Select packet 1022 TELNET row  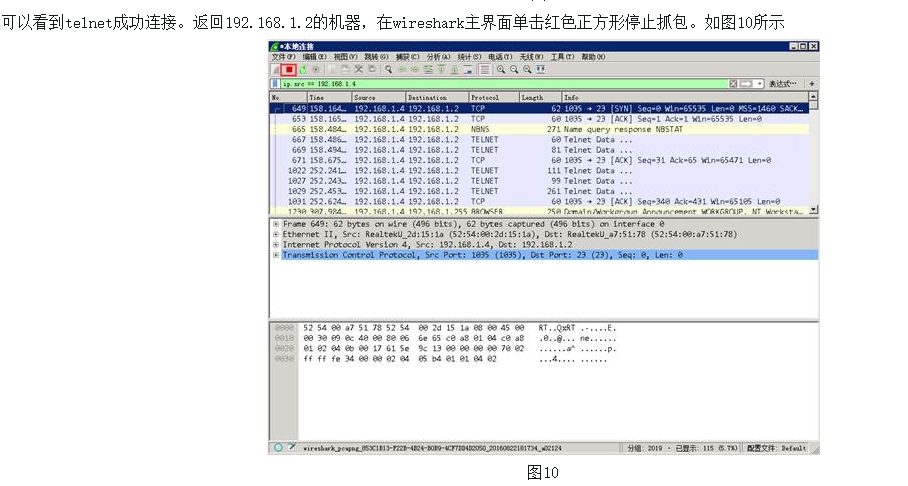coord(539,171)
